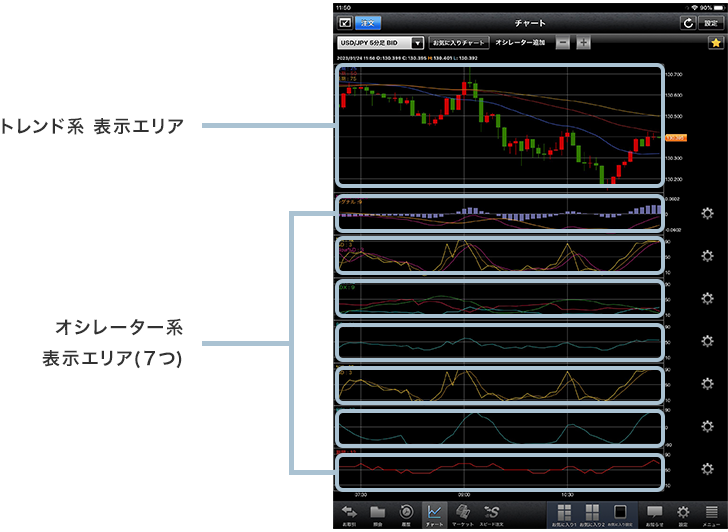Select the チャート tab in bottom bar
728x532 pixels.
(434, 513)
